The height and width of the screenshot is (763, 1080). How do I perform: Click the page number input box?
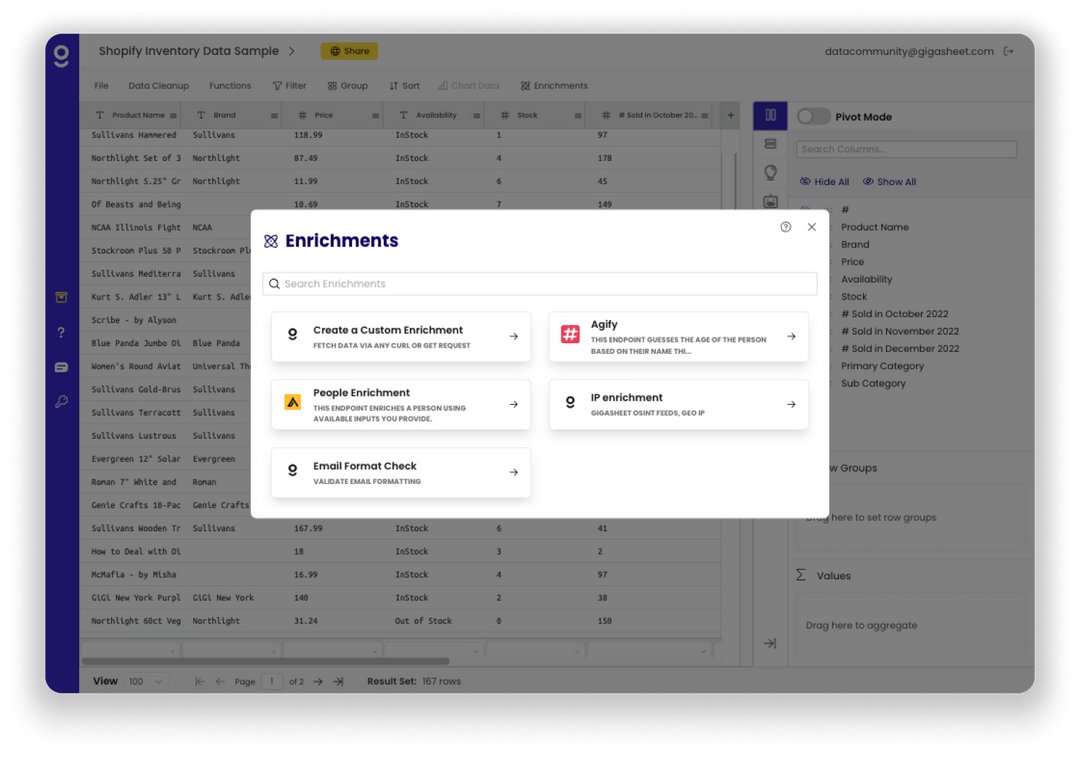point(271,681)
